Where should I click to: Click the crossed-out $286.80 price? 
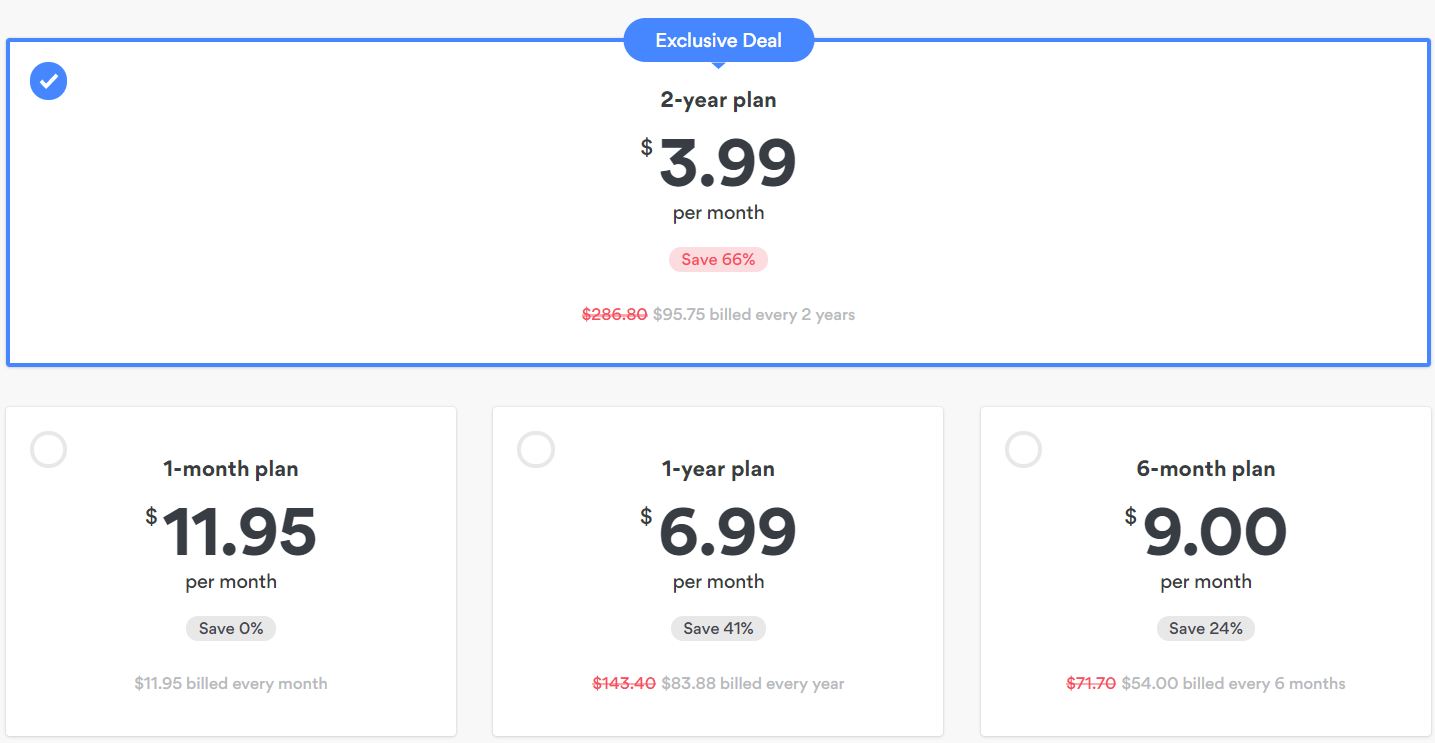pos(614,315)
